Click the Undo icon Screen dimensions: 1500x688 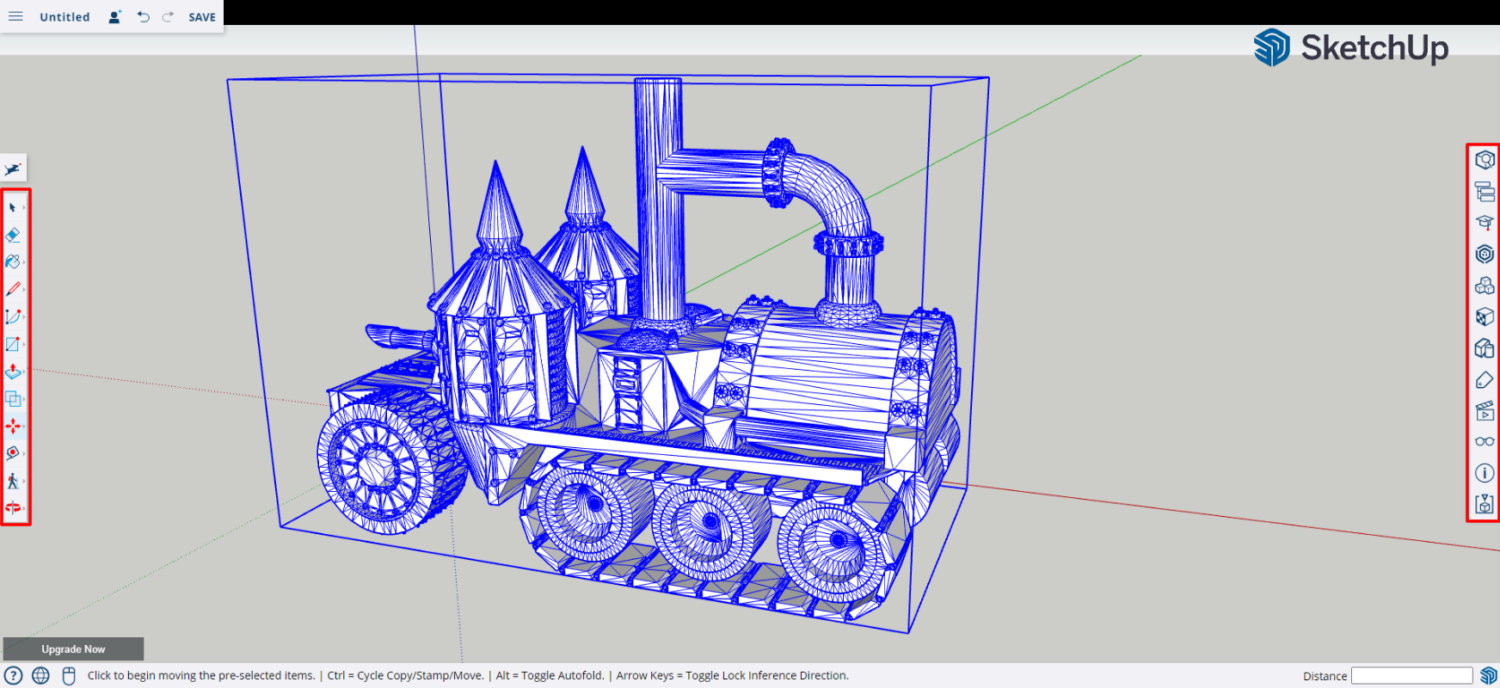tap(142, 16)
